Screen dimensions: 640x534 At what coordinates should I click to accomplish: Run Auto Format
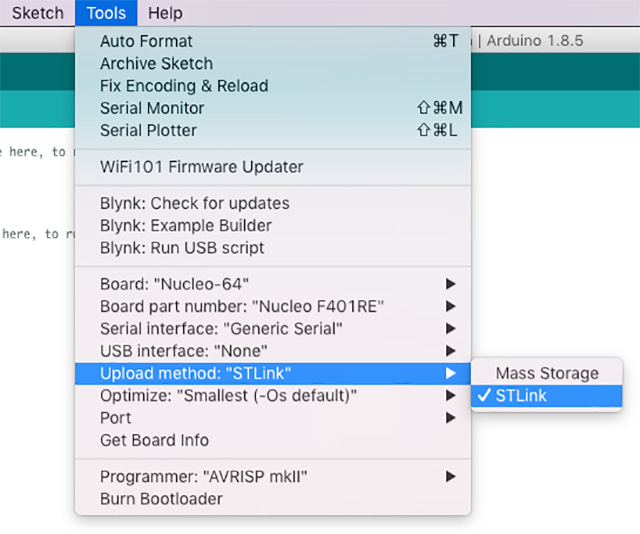tap(147, 41)
